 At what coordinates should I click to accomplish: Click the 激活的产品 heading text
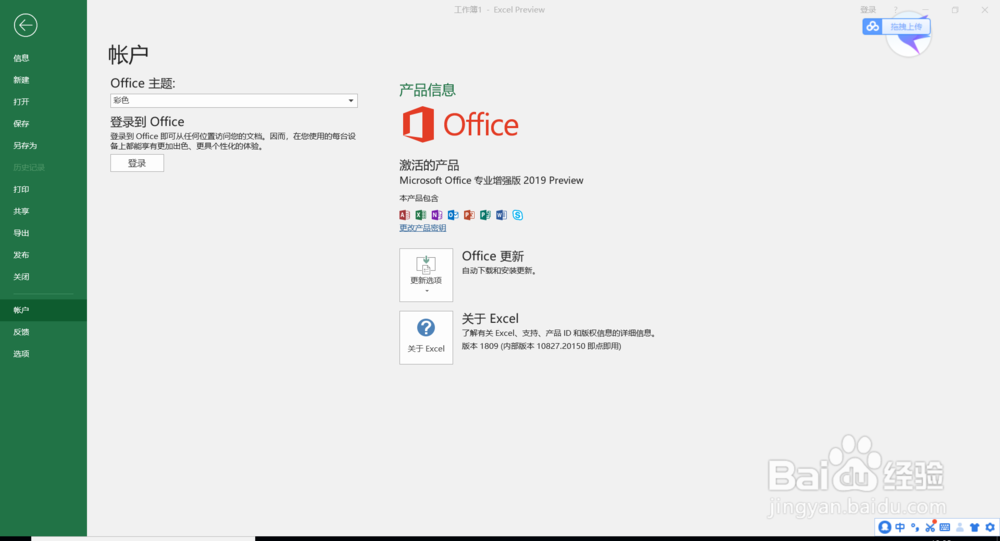click(x=429, y=165)
